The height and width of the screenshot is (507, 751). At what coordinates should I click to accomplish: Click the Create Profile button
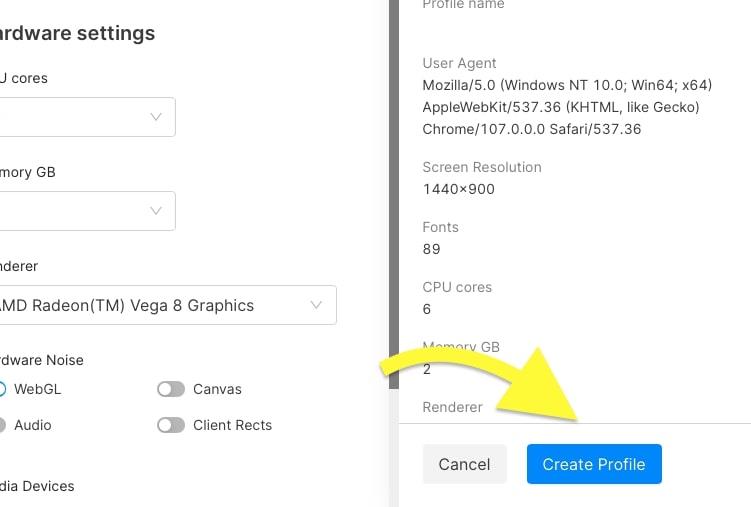point(594,464)
